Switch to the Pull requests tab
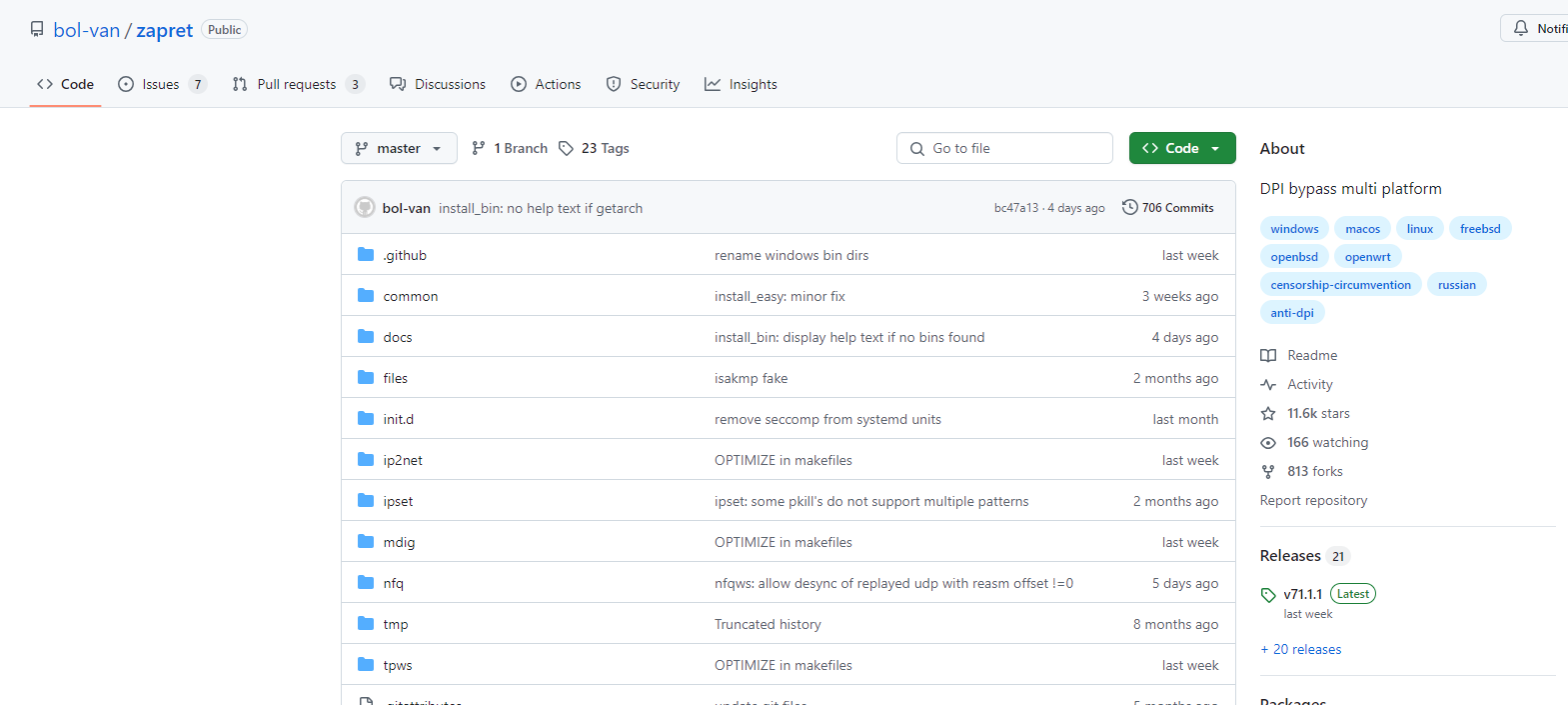 click(298, 84)
